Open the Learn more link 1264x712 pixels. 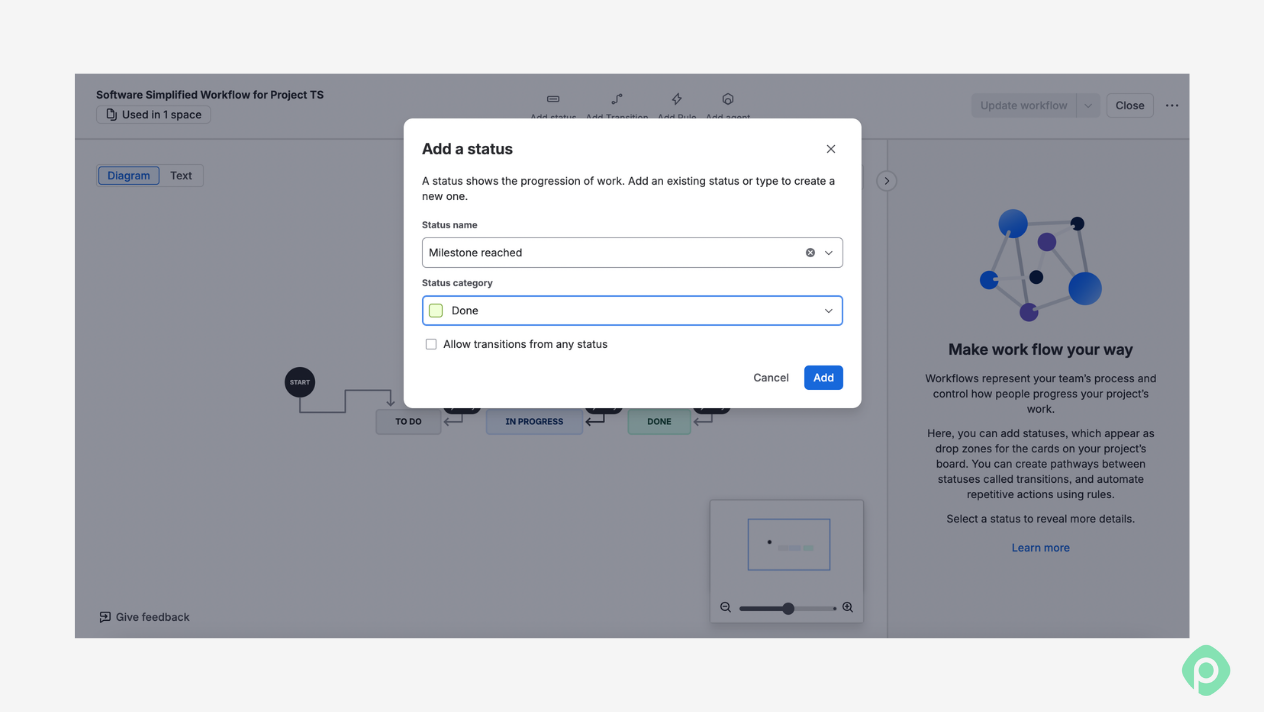coord(1040,548)
